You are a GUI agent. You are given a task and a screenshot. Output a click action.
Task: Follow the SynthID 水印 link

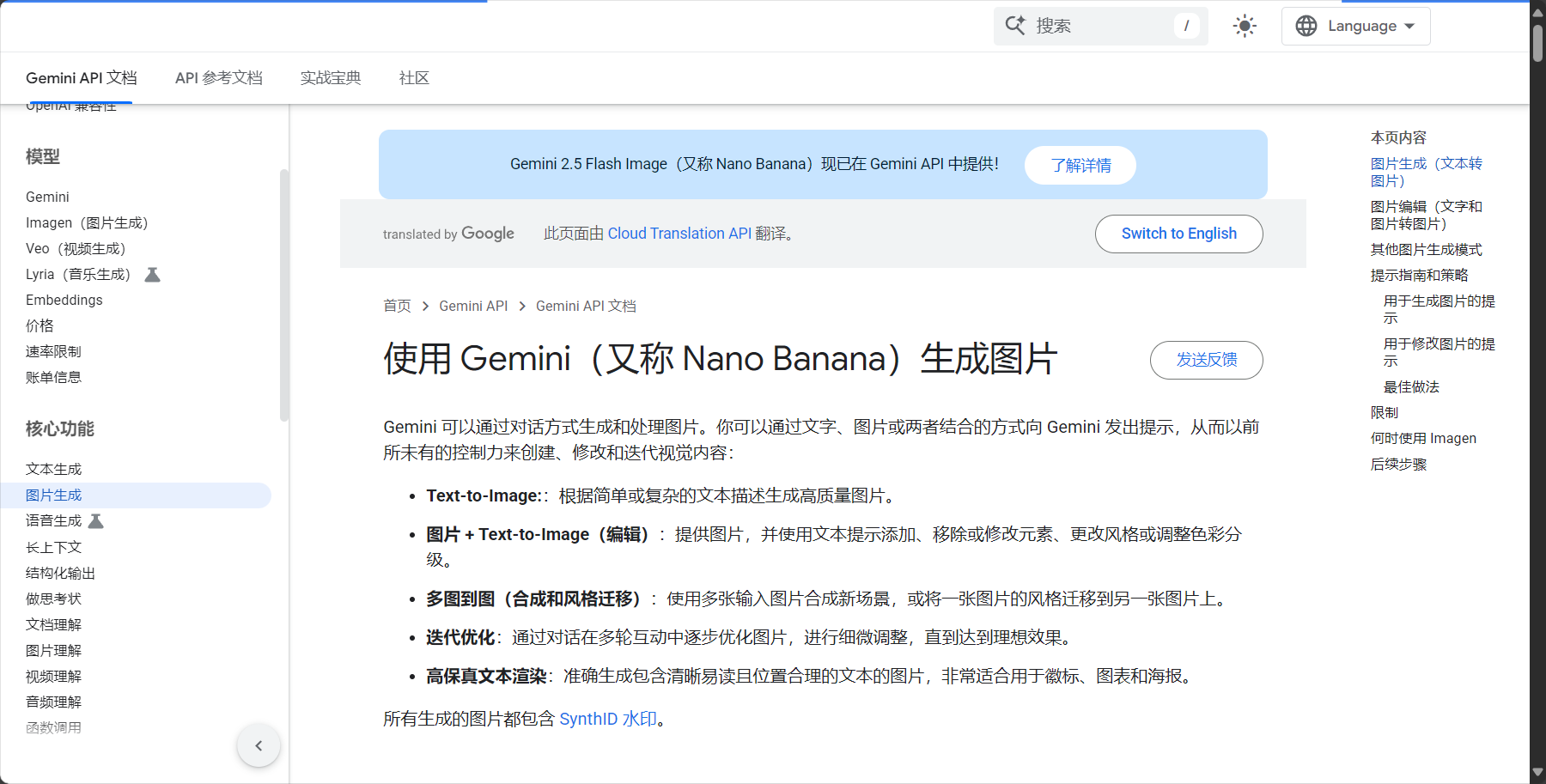[x=608, y=719]
